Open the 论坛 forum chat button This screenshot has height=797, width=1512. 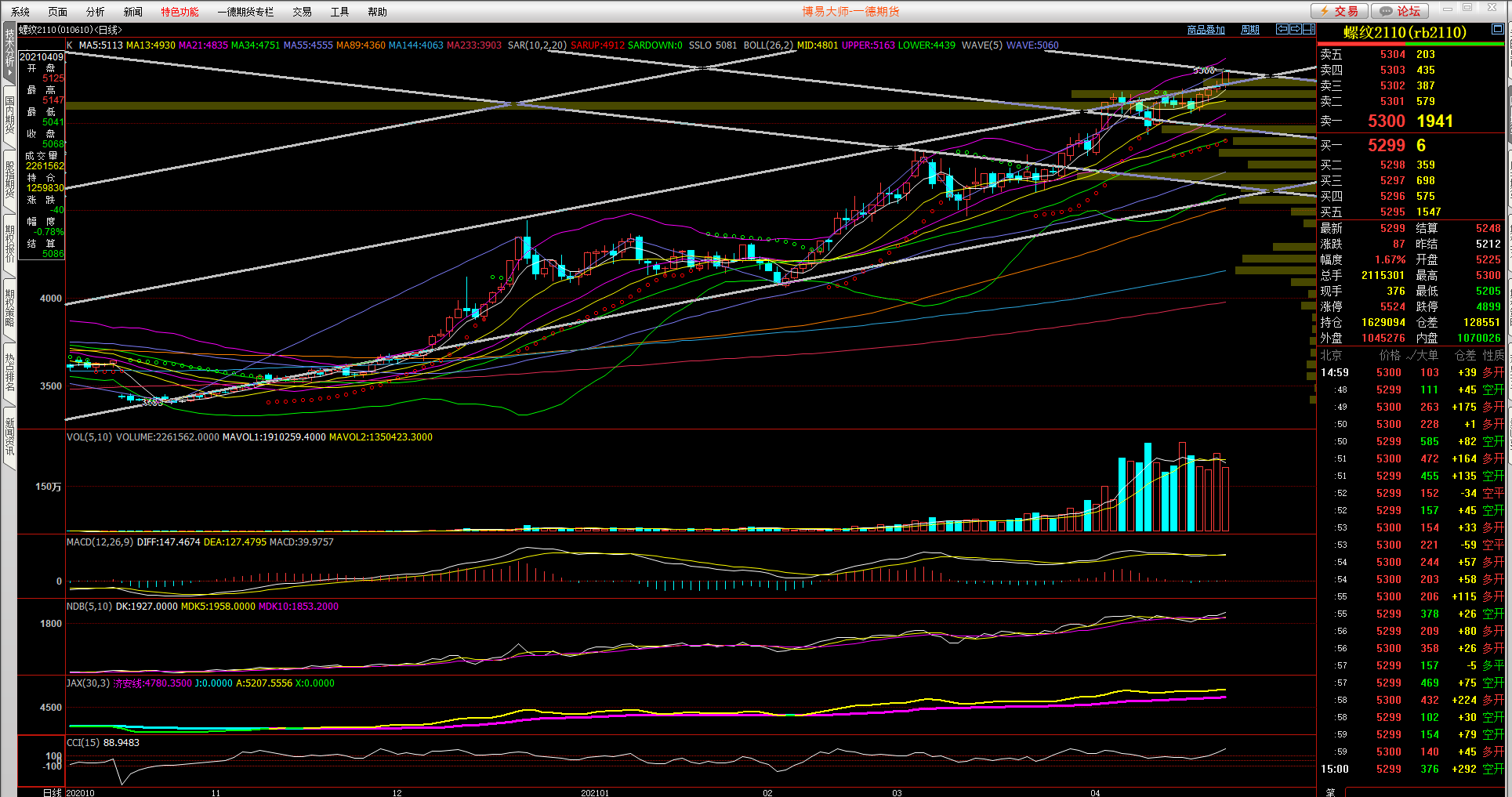coord(1401,11)
